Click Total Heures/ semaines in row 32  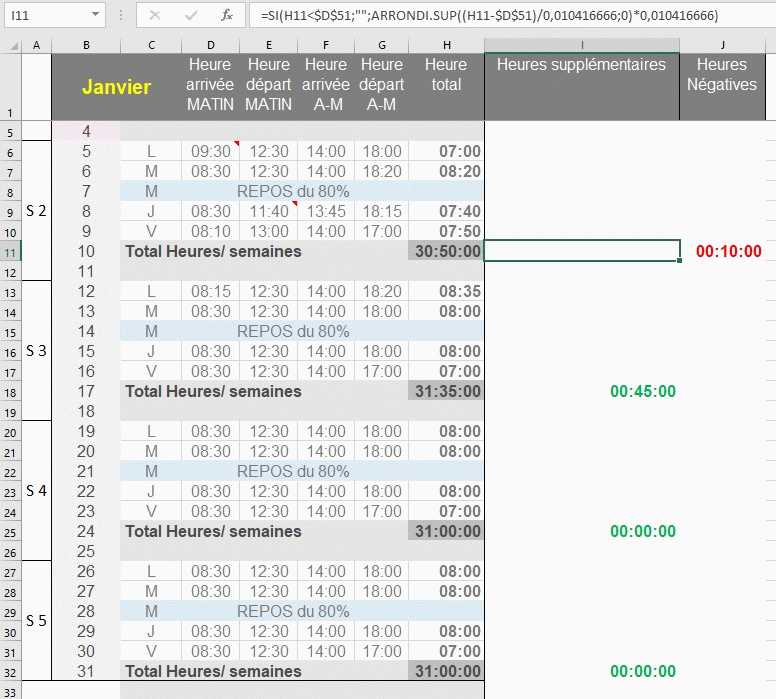[x=213, y=672]
